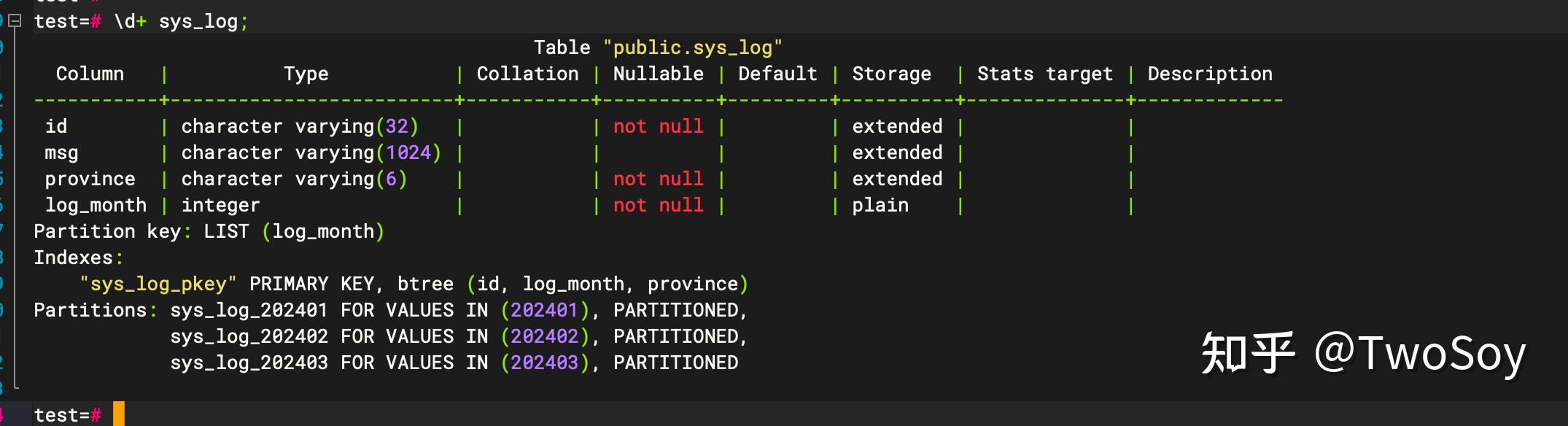1568x426 pixels.
Task: Click the Nullable column header
Action: [658, 74]
